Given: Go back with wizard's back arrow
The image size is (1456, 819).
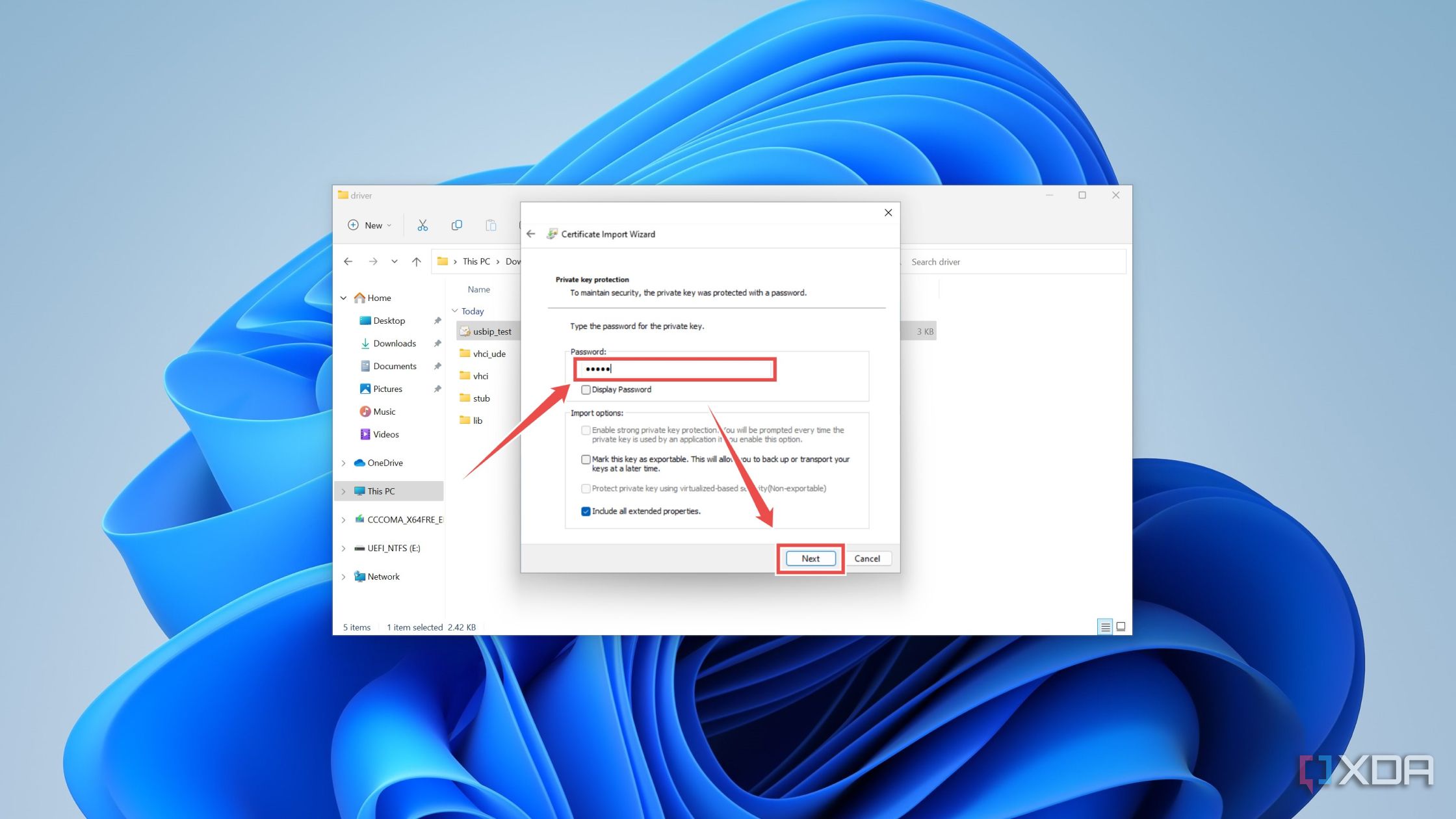Looking at the screenshot, I should 531,234.
